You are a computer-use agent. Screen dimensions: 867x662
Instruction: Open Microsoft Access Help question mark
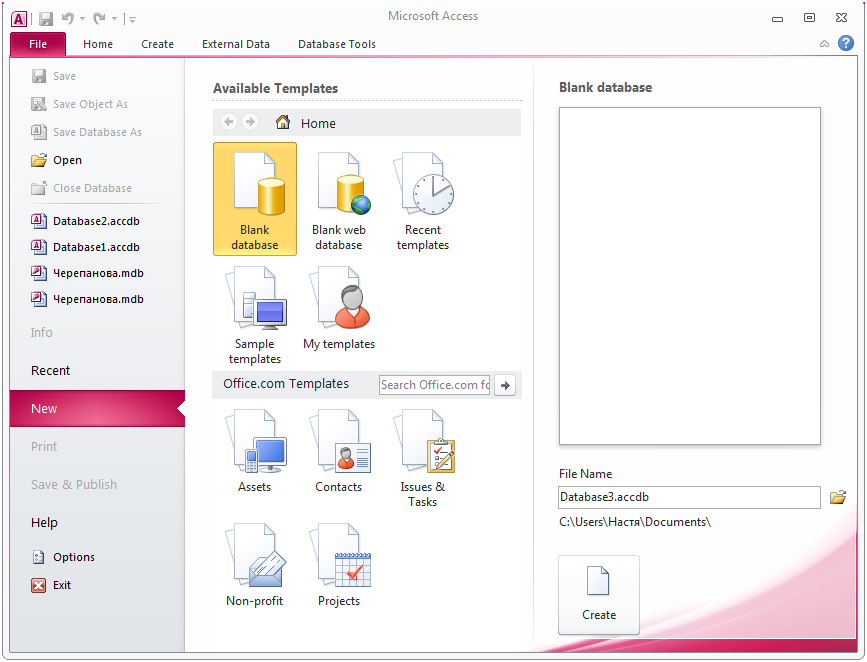(x=845, y=43)
